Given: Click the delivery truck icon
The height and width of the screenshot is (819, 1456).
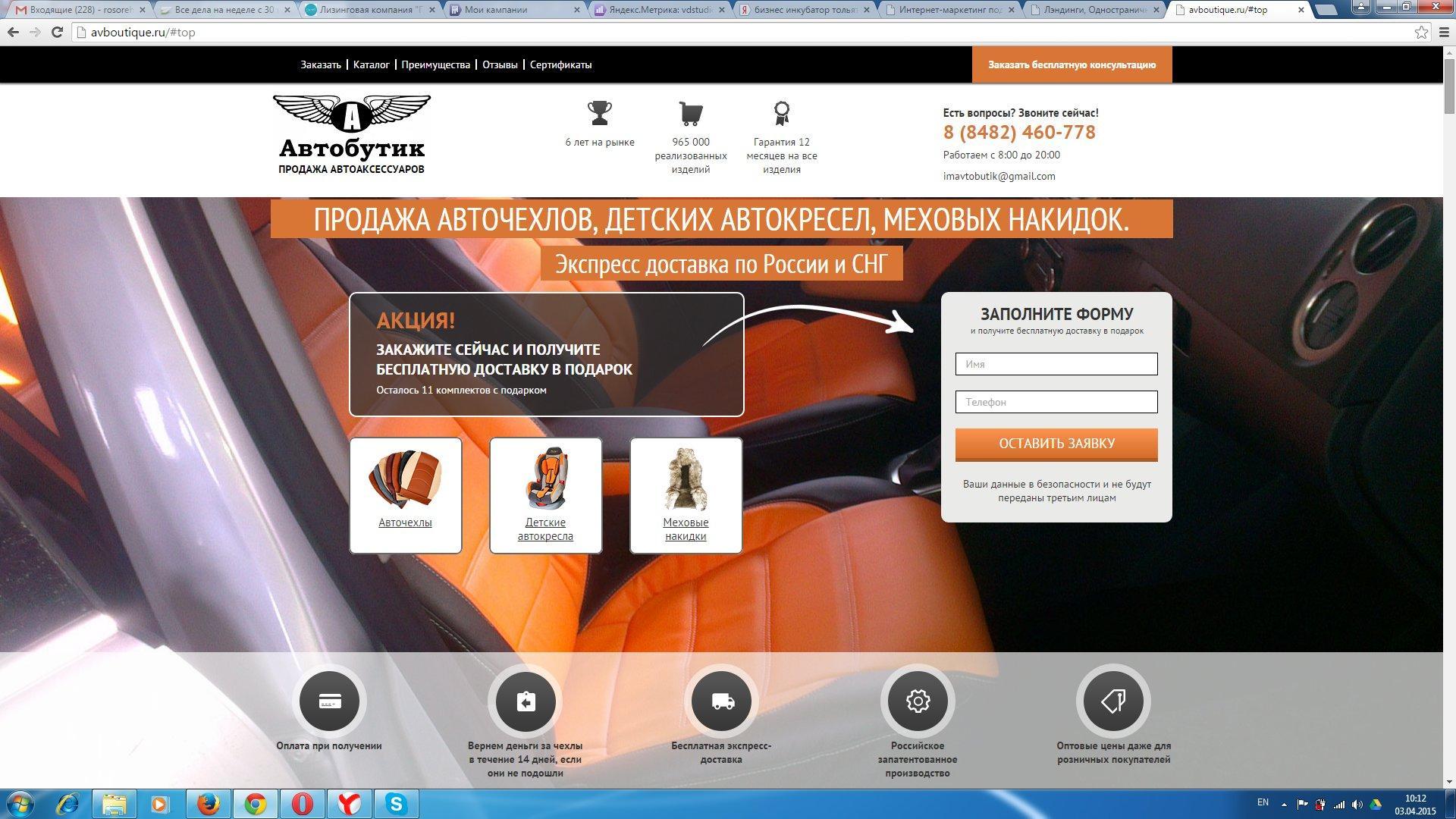Looking at the screenshot, I should click(721, 701).
